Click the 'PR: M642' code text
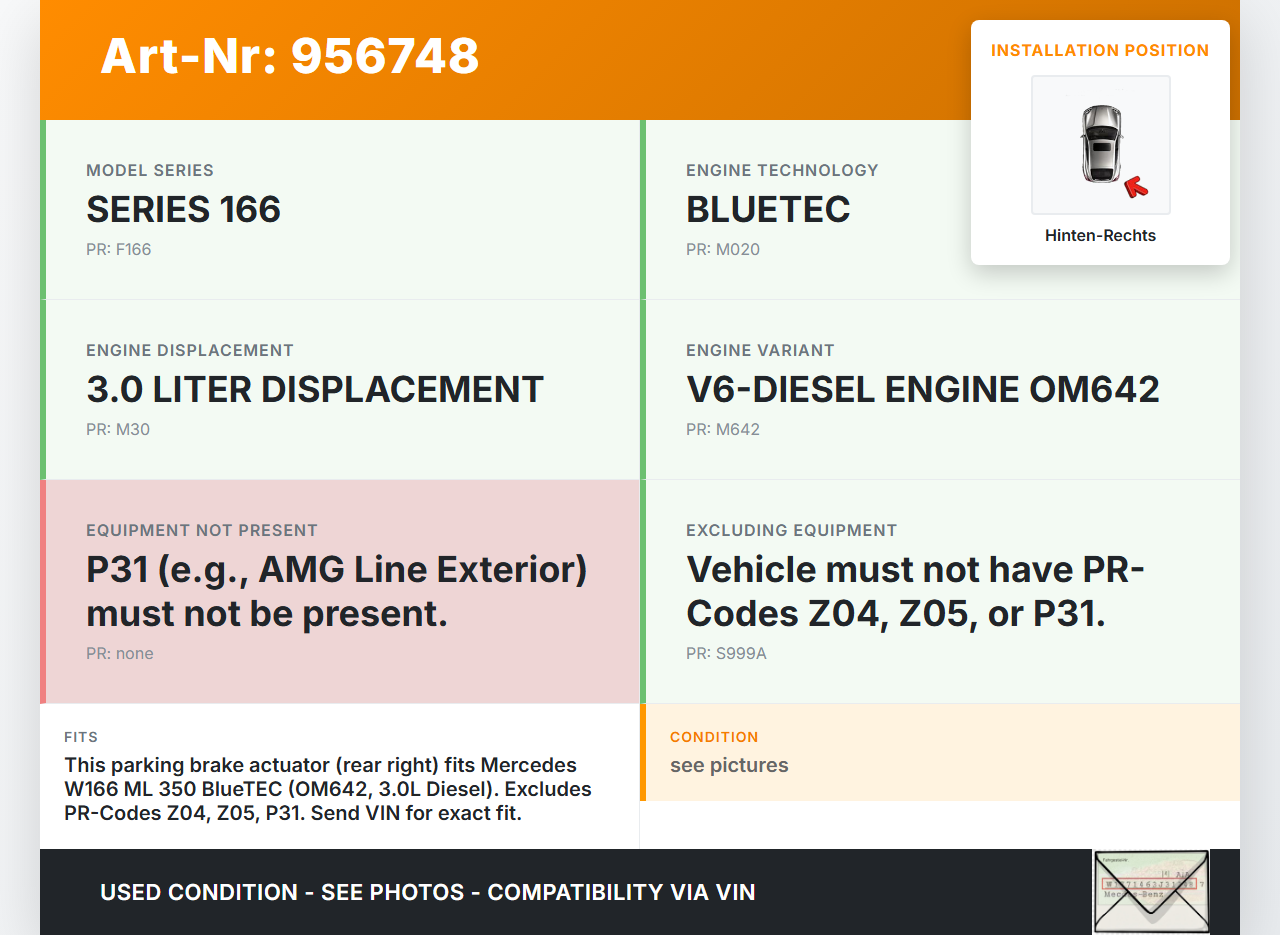The width and height of the screenshot is (1280, 935). click(723, 430)
